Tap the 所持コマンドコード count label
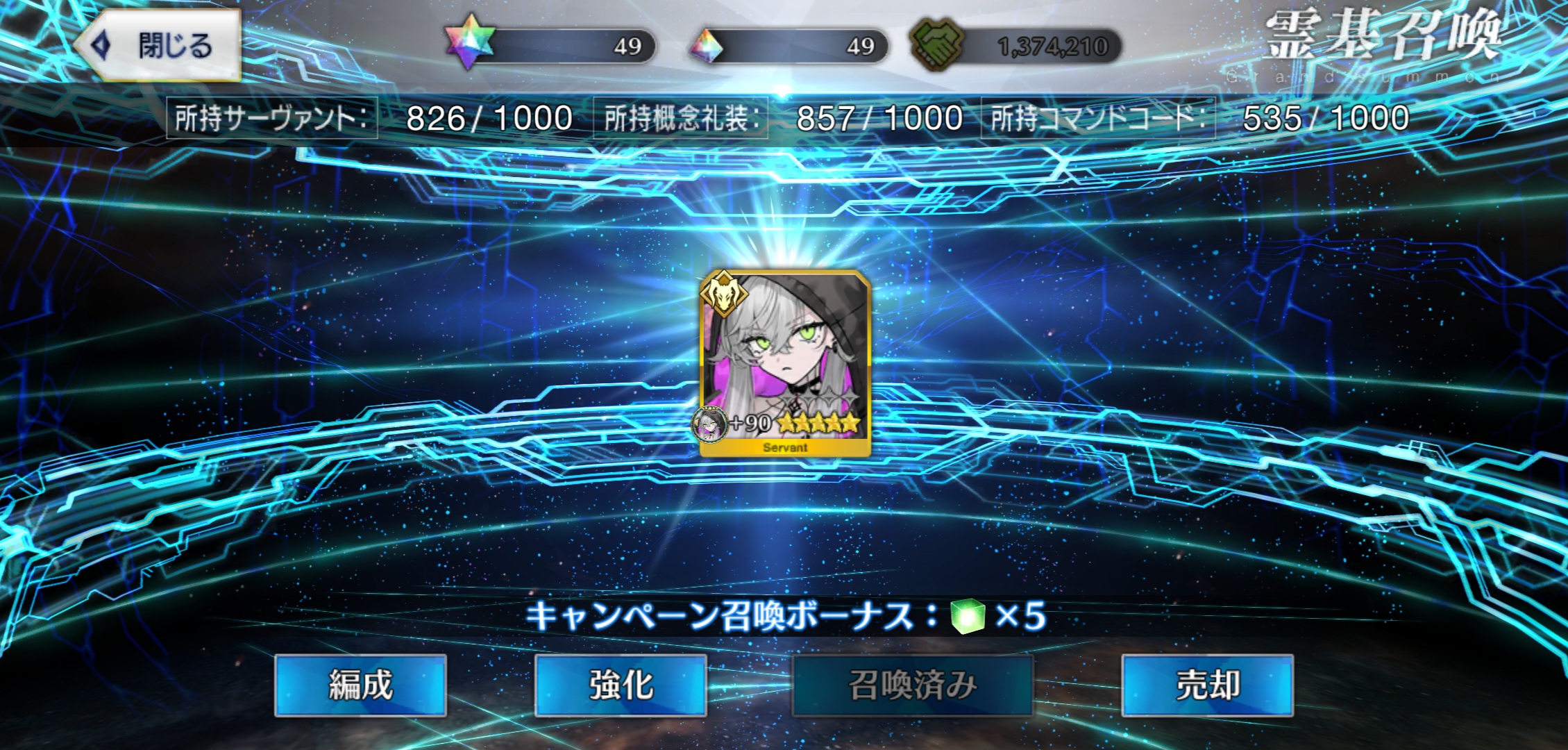The height and width of the screenshot is (750, 1568). [x=1097, y=118]
